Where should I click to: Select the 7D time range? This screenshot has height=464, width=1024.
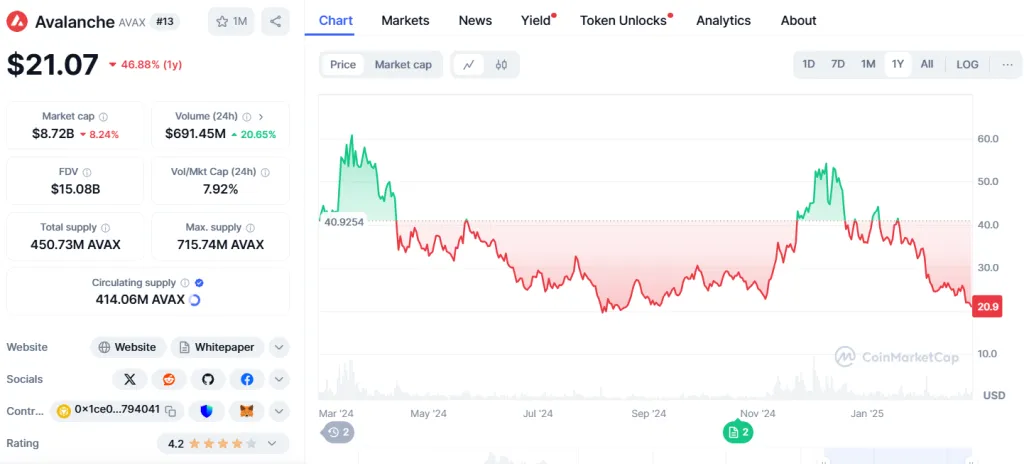(838, 64)
